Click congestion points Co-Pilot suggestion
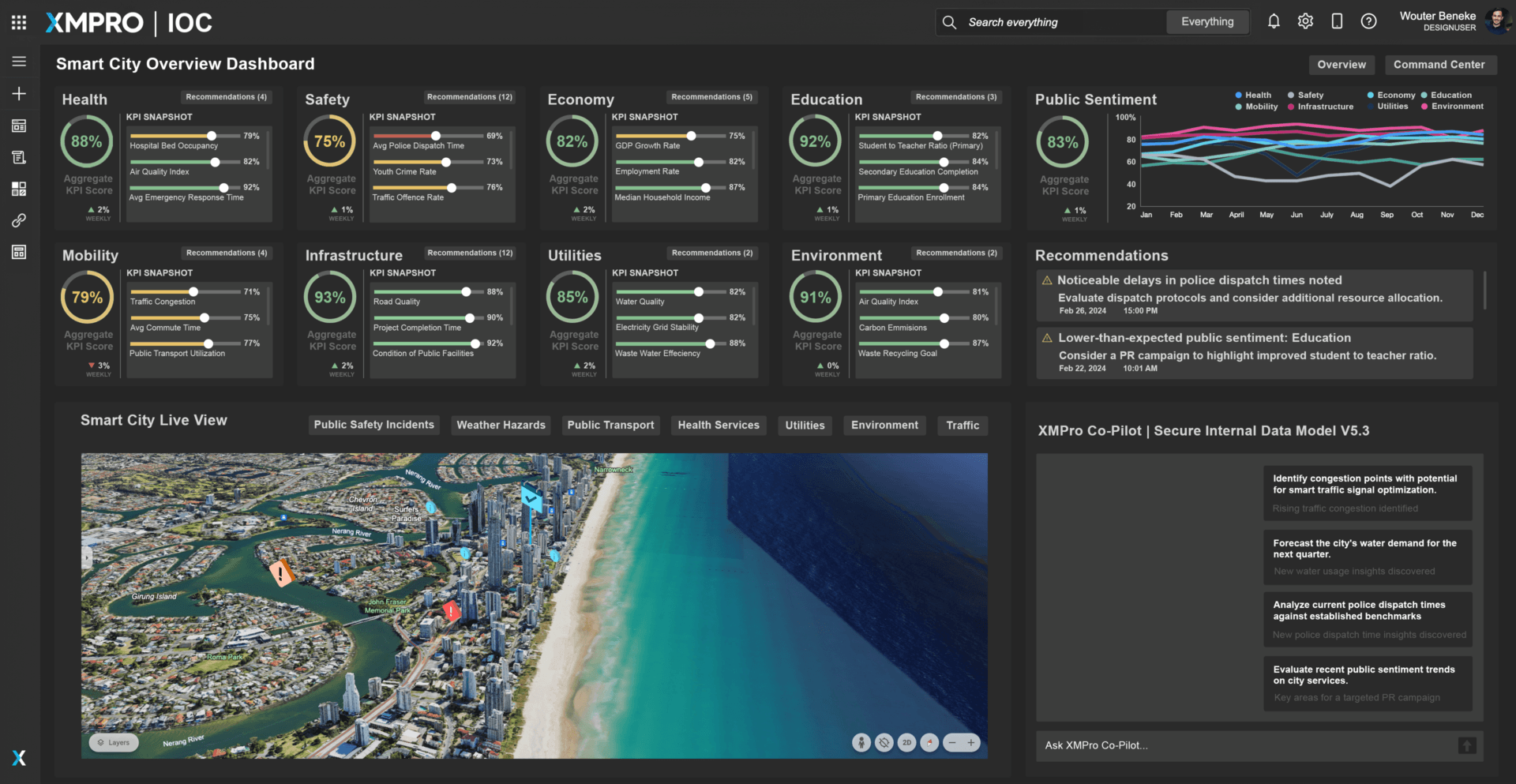 [x=1367, y=492]
